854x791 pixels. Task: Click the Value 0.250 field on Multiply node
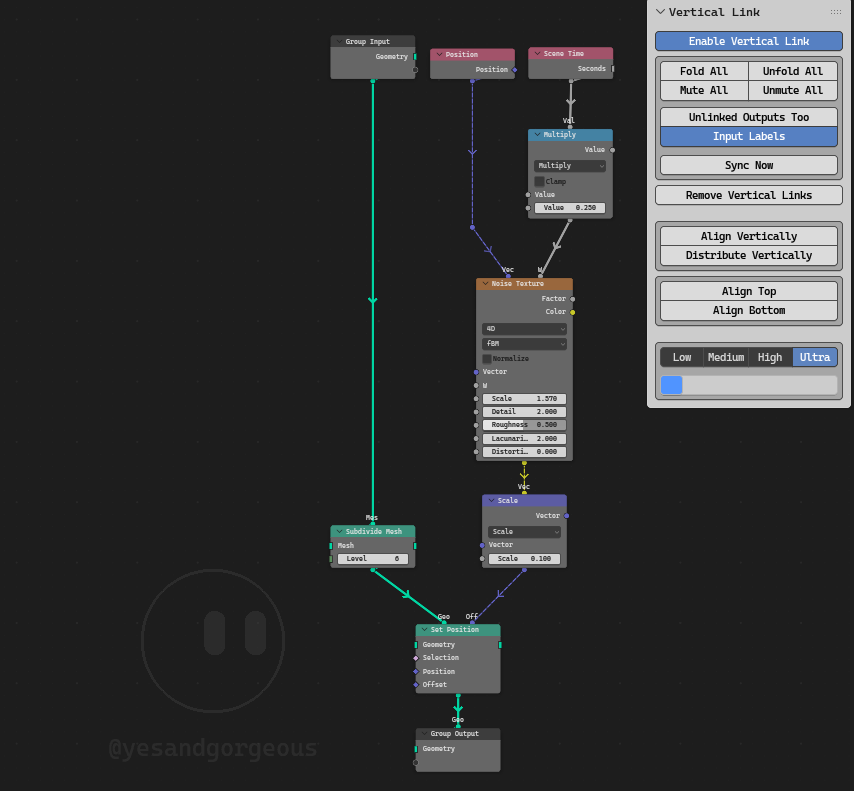click(569, 208)
